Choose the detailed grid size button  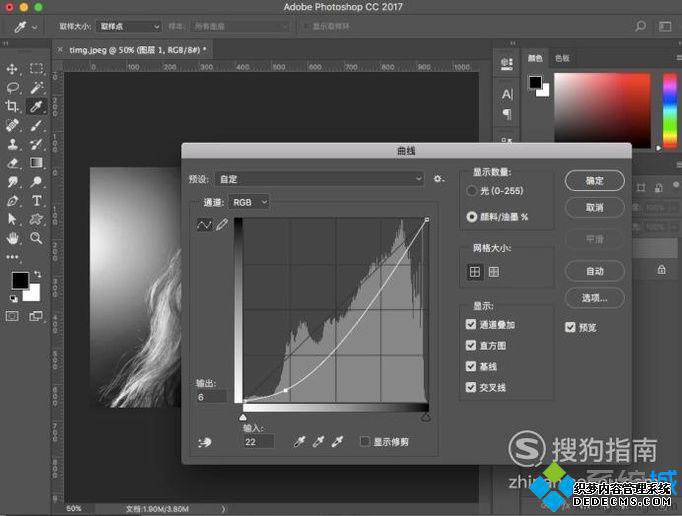click(494, 272)
